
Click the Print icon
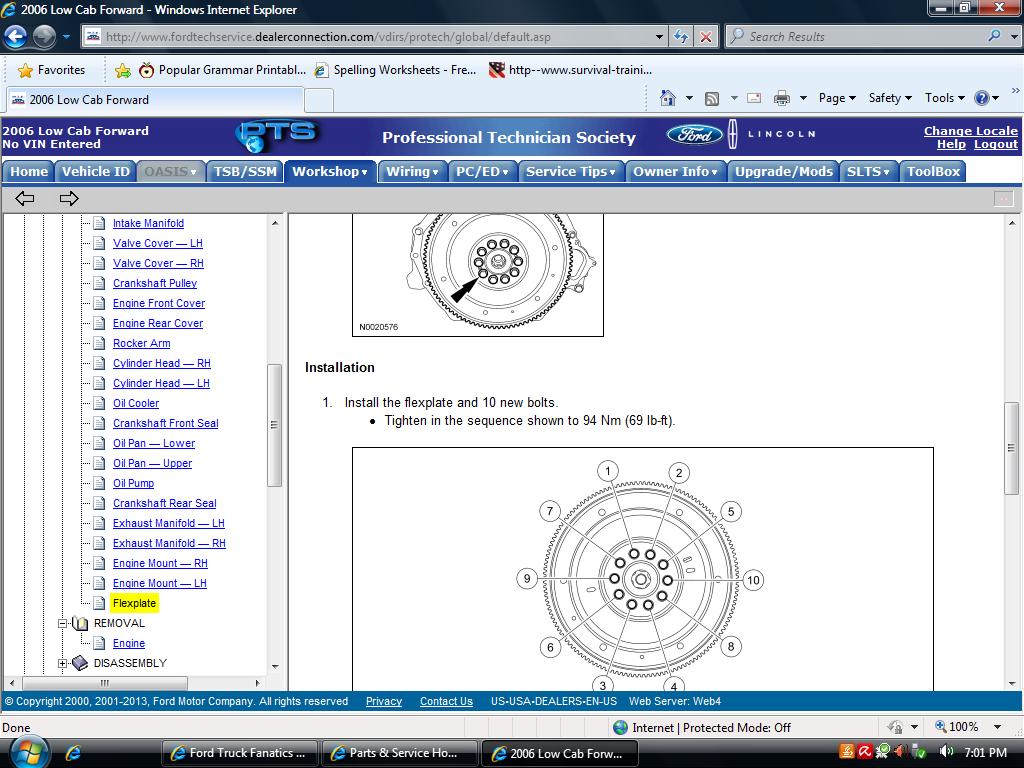click(781, 98)
